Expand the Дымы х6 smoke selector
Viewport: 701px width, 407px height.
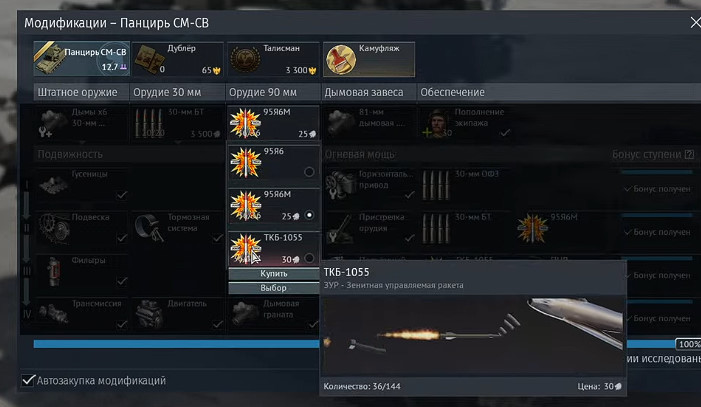click(x=82, y=123)
